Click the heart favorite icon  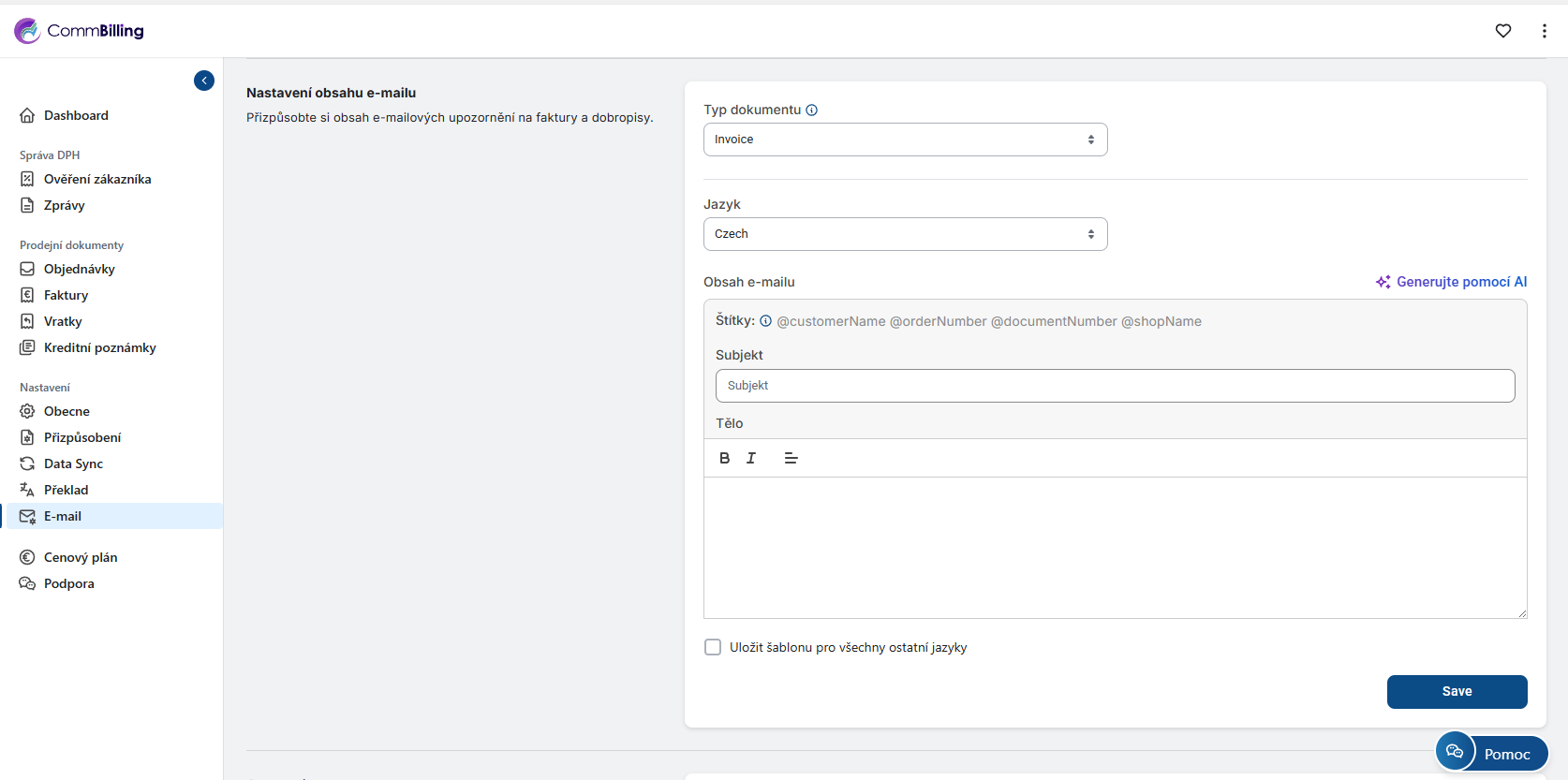point(1502,31)
